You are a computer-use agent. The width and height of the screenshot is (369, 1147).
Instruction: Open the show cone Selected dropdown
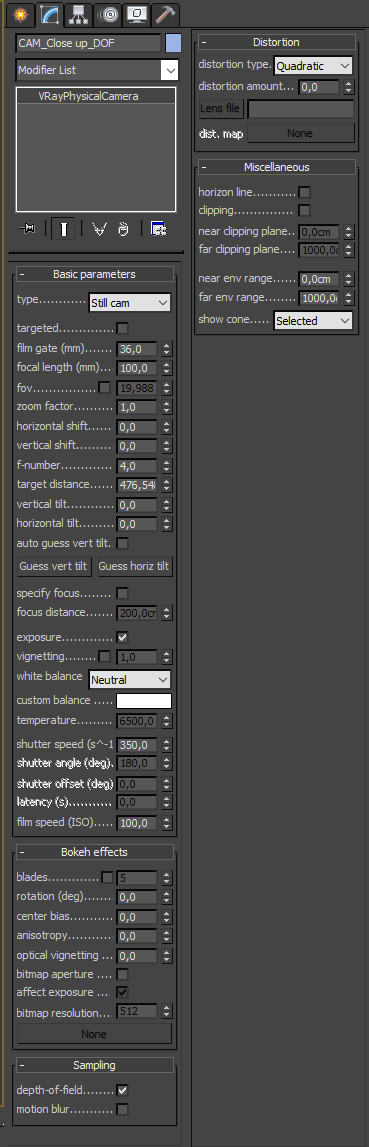click(313, 320)
